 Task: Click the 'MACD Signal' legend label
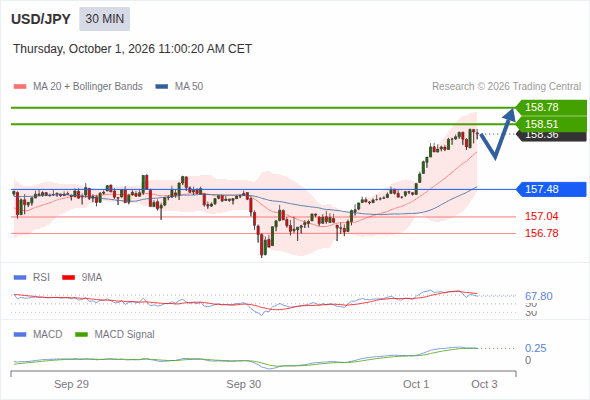pyautogui.click(x=124, y=335)
